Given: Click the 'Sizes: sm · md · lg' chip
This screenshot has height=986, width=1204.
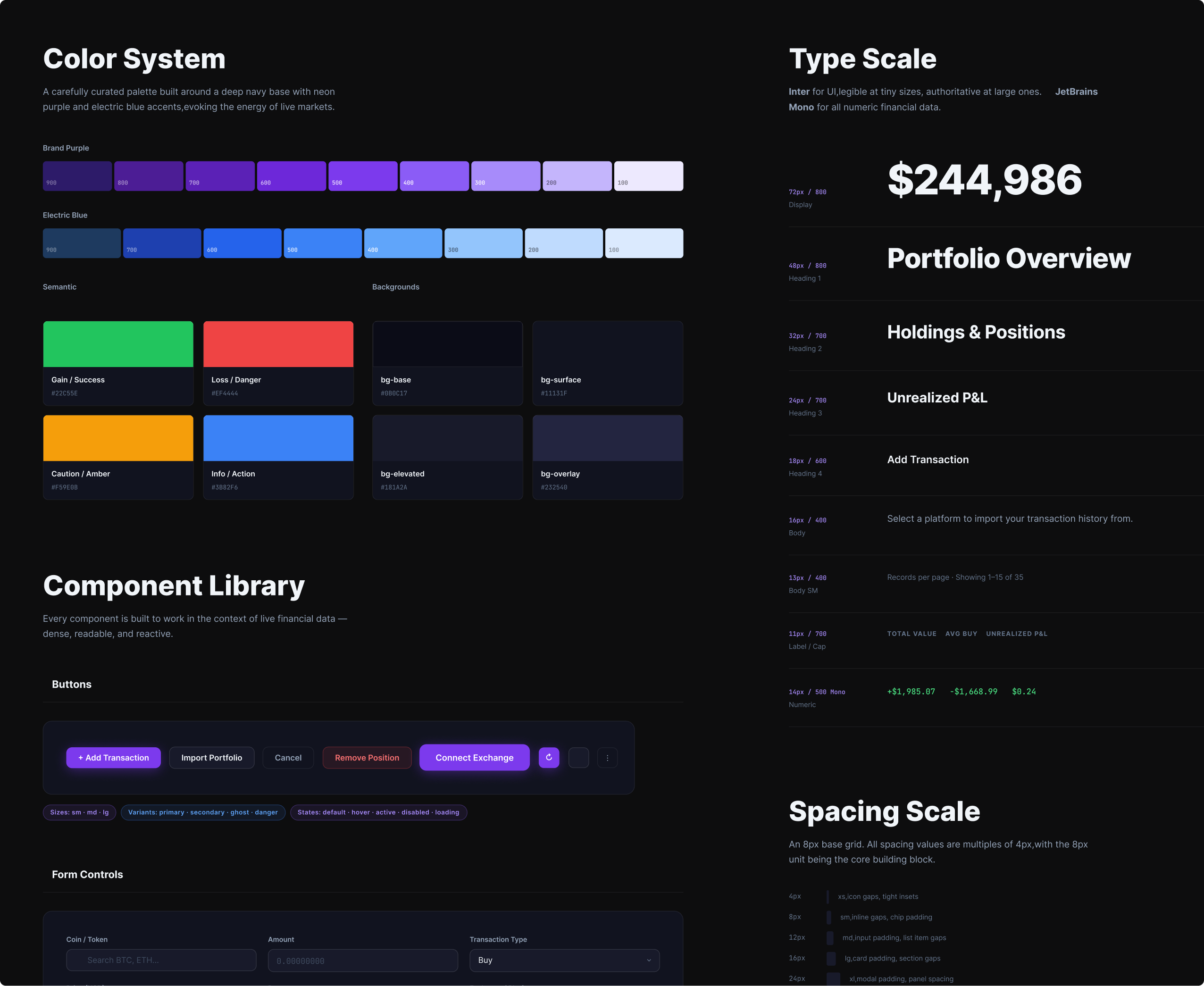Looking at the screenshot, I should (x=80, y=812).
